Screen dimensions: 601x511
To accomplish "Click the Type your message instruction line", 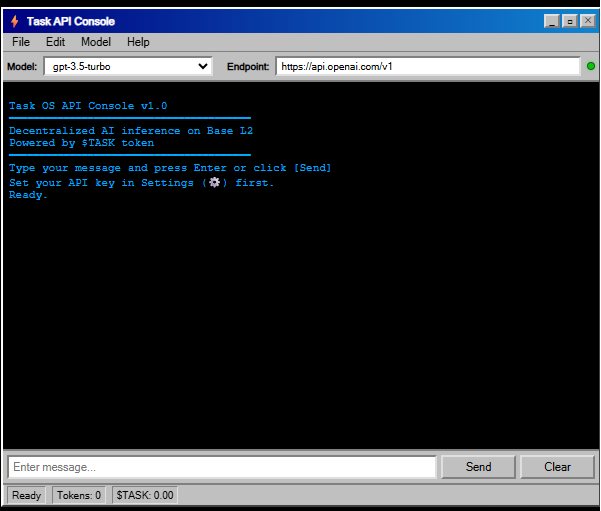I will (170, 168).
